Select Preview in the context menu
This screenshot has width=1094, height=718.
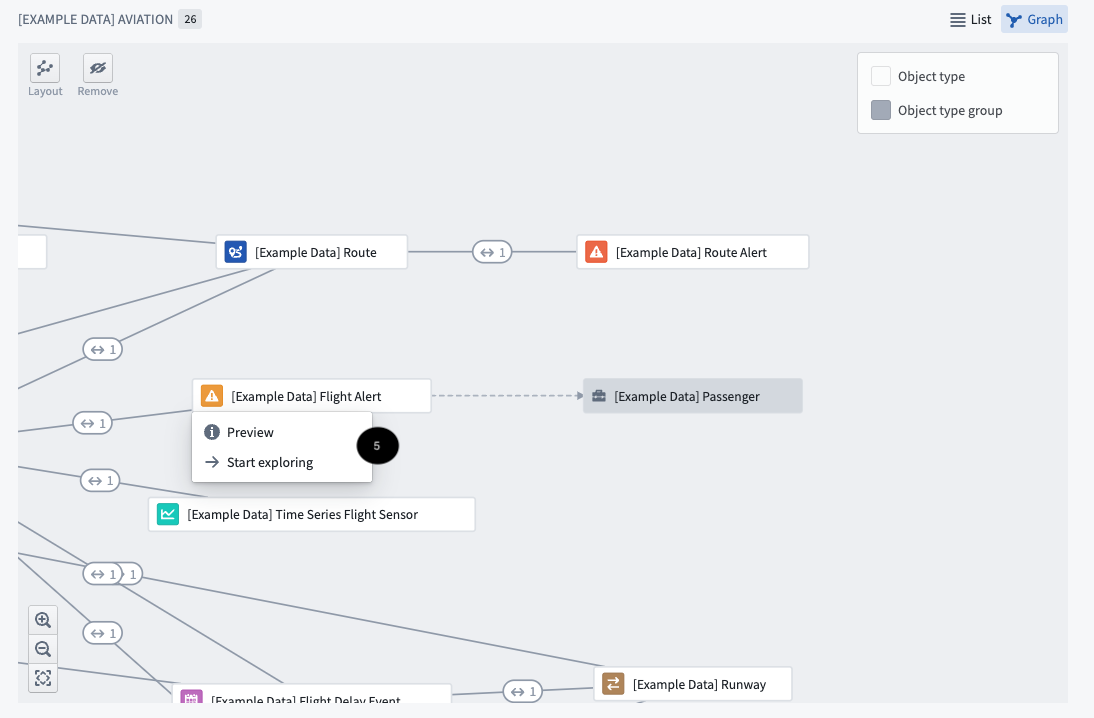point(282,433)
